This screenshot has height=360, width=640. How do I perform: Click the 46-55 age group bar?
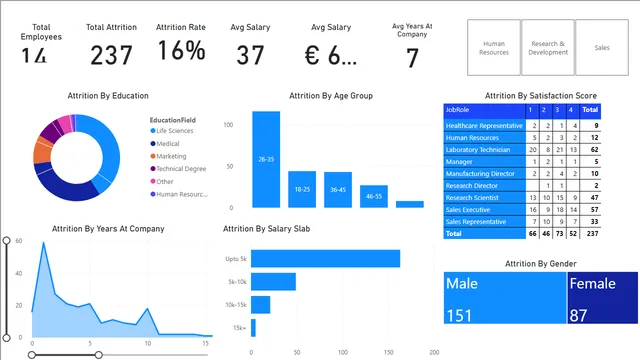[x=374, y=196]
